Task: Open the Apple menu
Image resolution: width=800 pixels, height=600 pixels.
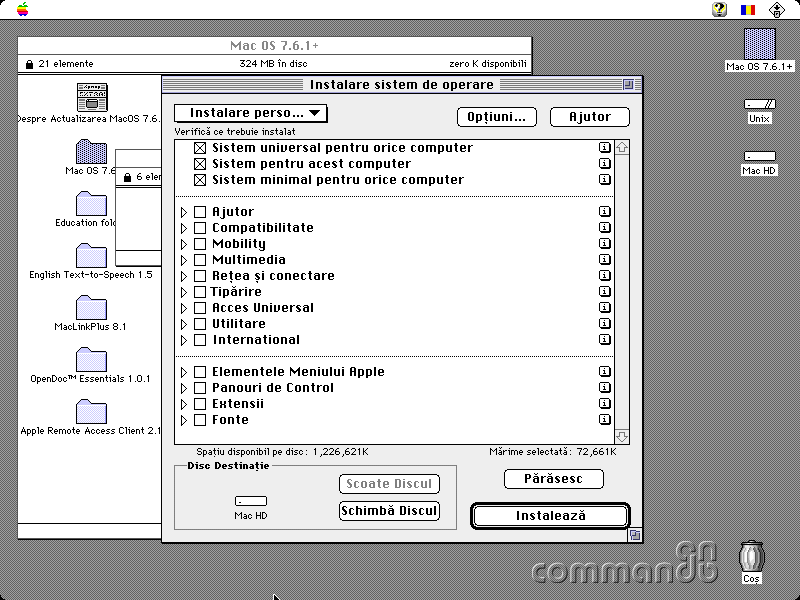Action: tap(22, 9)
